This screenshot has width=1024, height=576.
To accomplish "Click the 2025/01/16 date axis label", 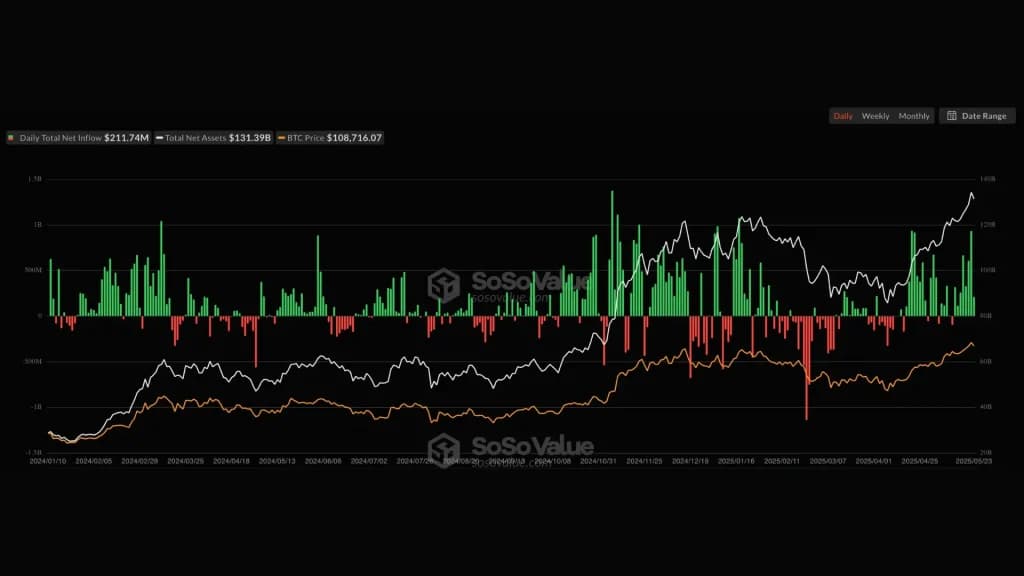I will click(736, 461).
